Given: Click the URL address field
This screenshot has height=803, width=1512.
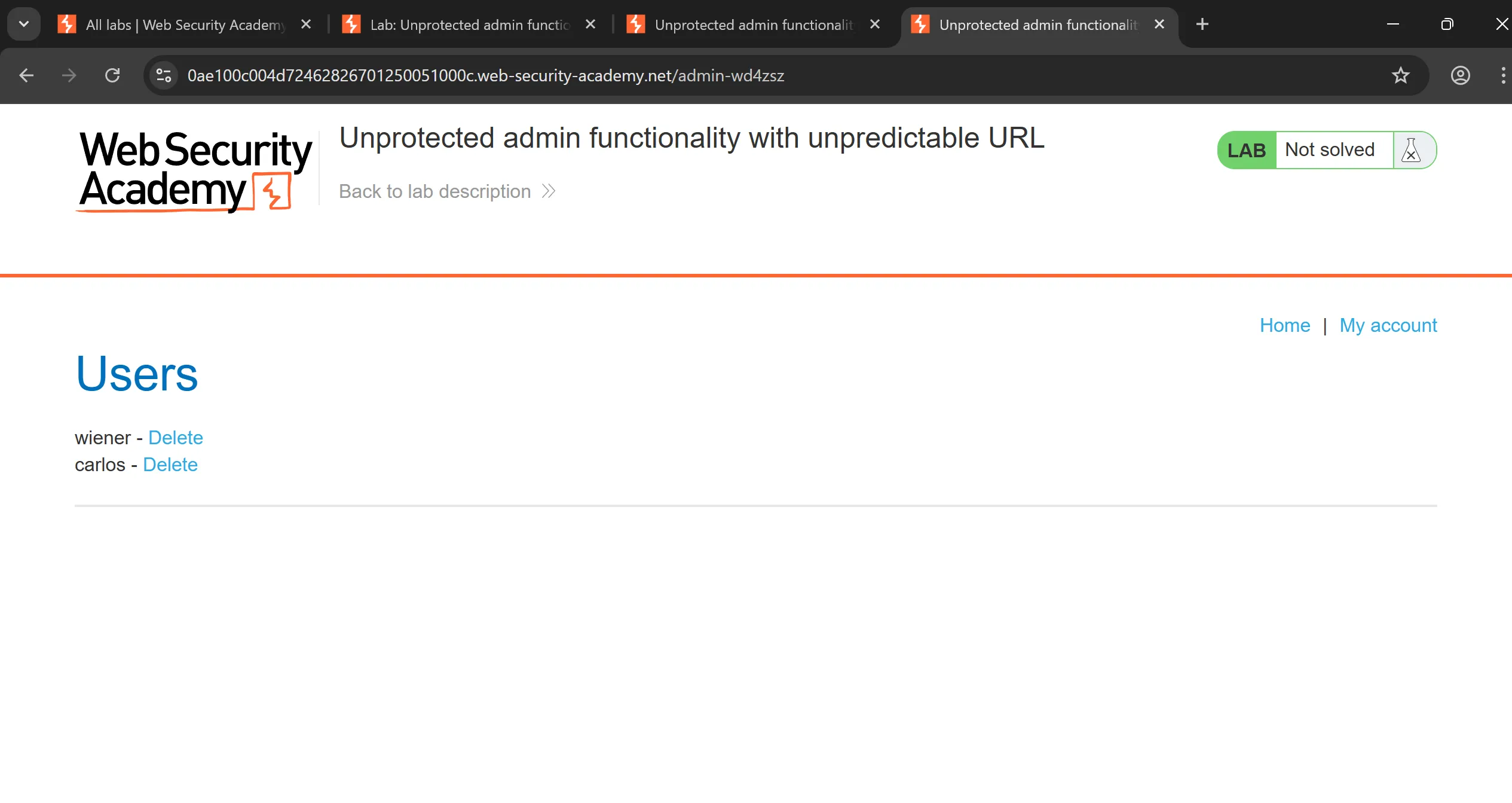Looking at the screenshot, I should point(717,75).
